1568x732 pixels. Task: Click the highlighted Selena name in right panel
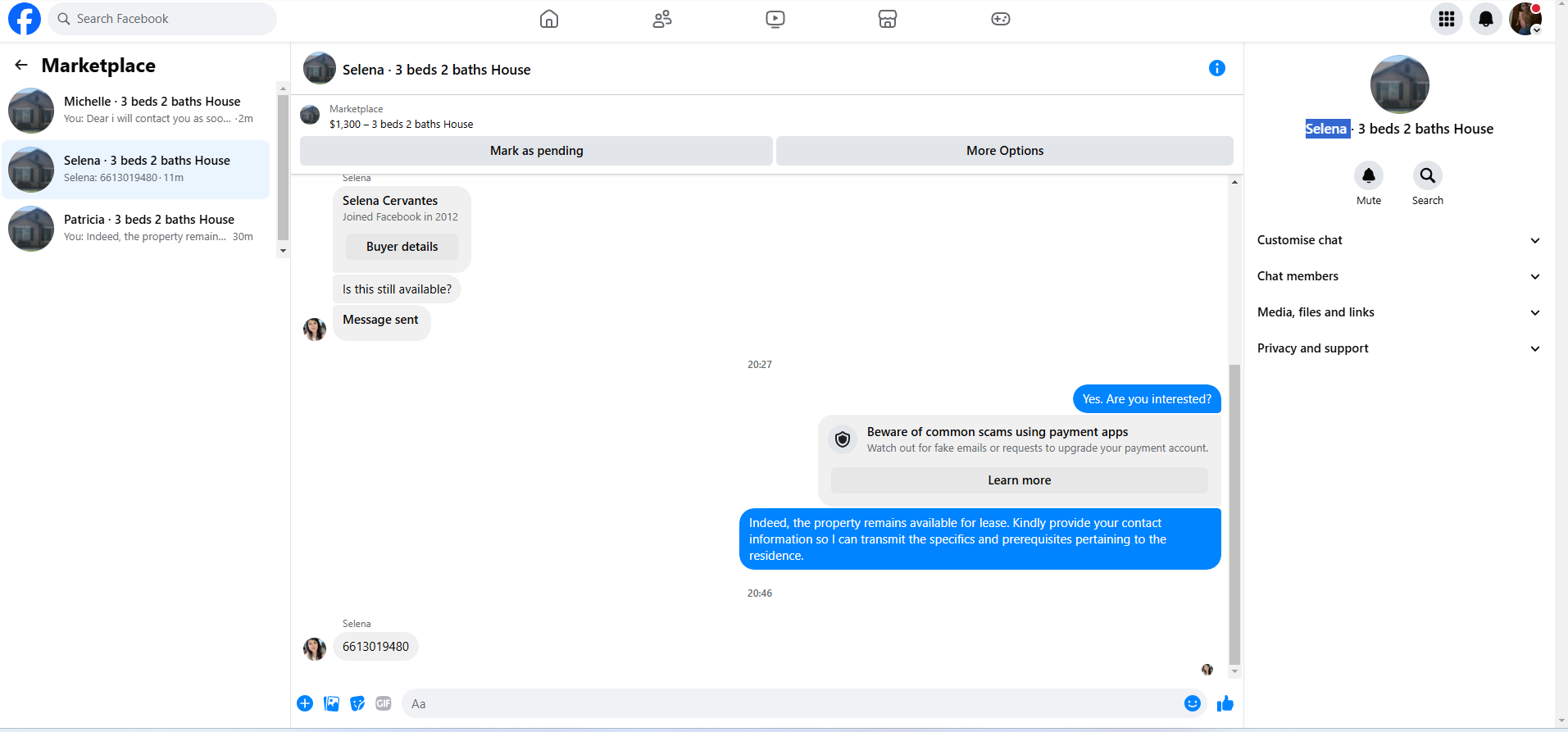pos(1326,129)
